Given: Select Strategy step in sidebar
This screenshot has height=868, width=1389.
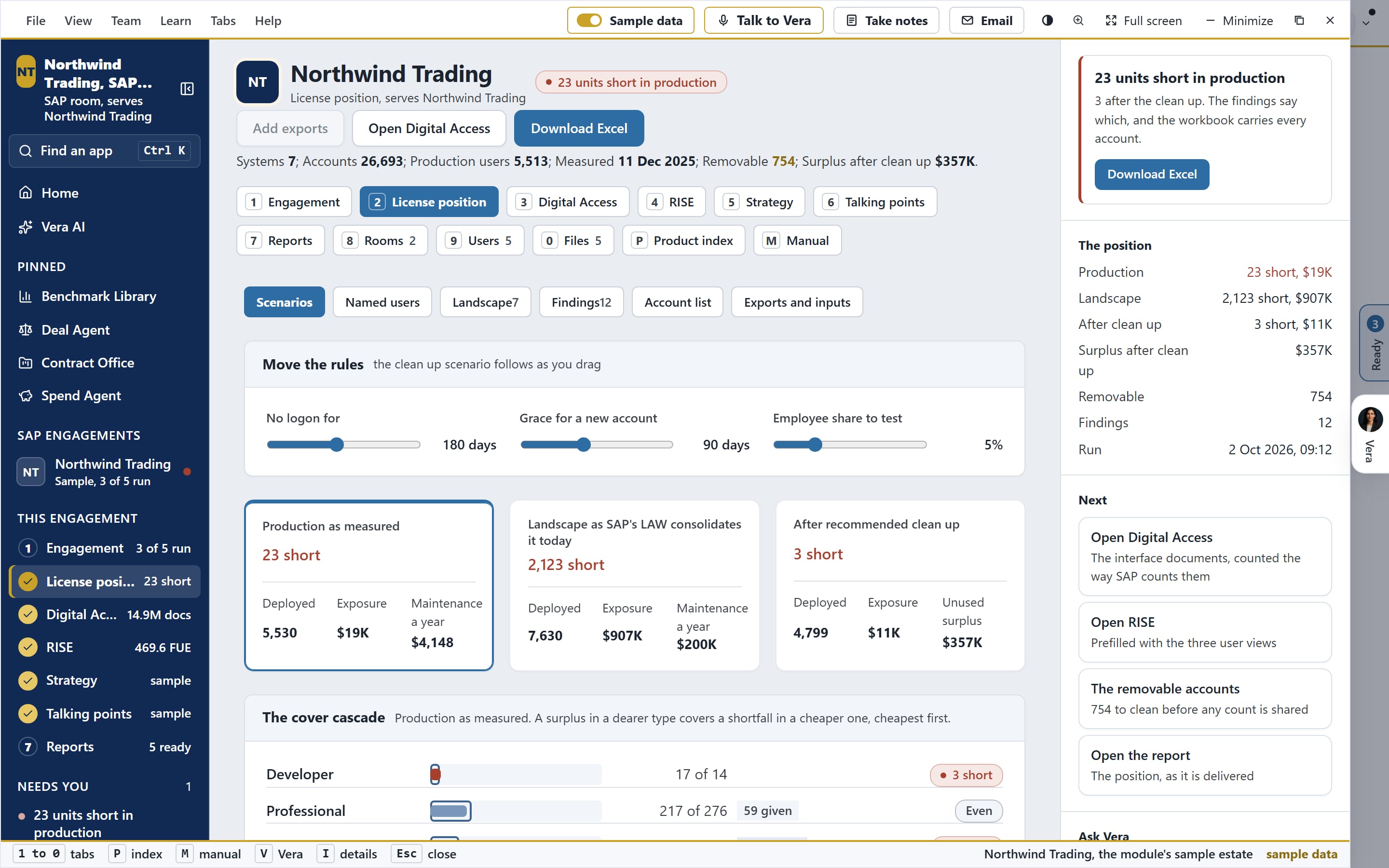Looking at the screenshot, I should (x=105, y=681).
